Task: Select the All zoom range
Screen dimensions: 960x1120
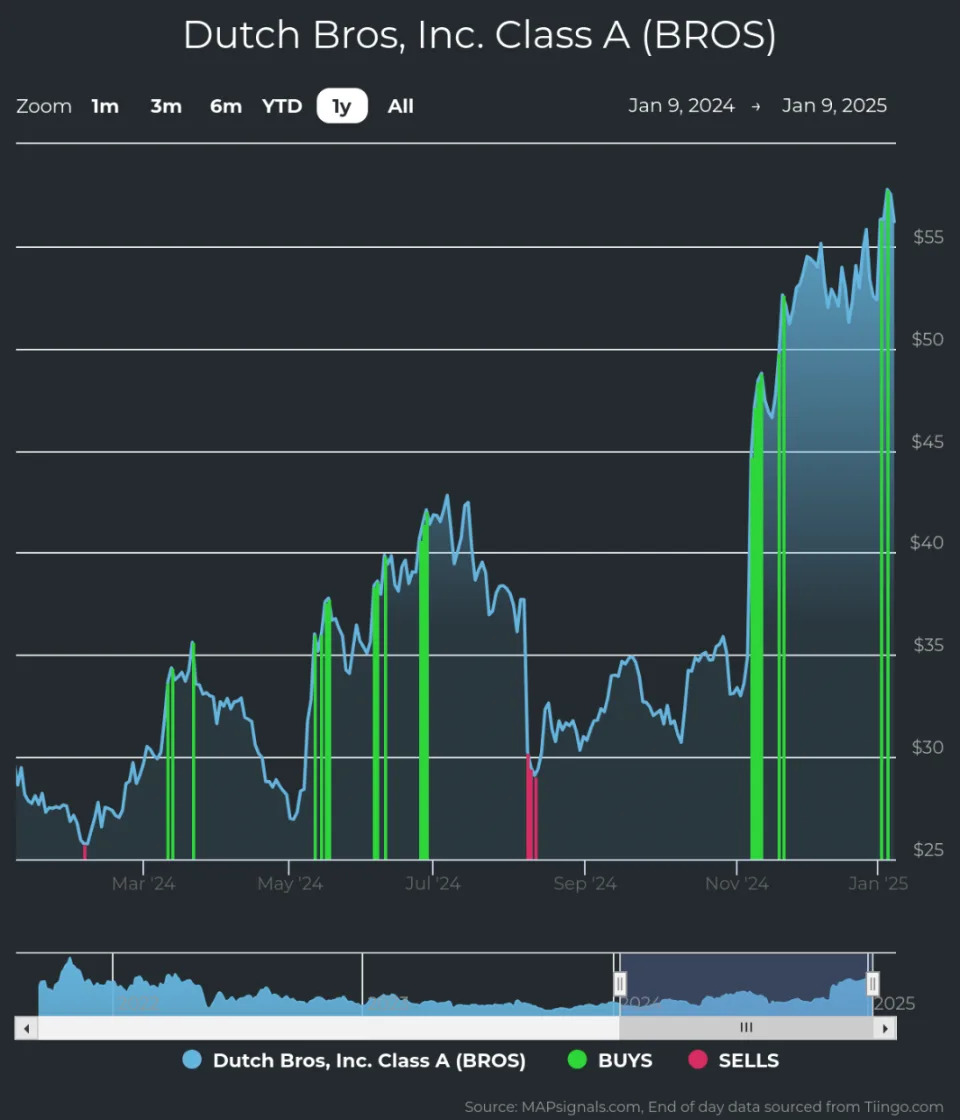Action: pyautogui.click(x=401, y=106)
